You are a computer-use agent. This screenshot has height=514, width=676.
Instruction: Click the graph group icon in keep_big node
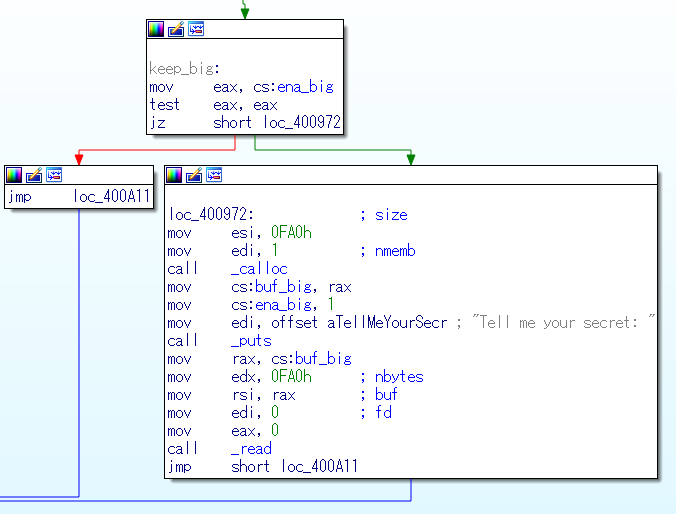196,29
